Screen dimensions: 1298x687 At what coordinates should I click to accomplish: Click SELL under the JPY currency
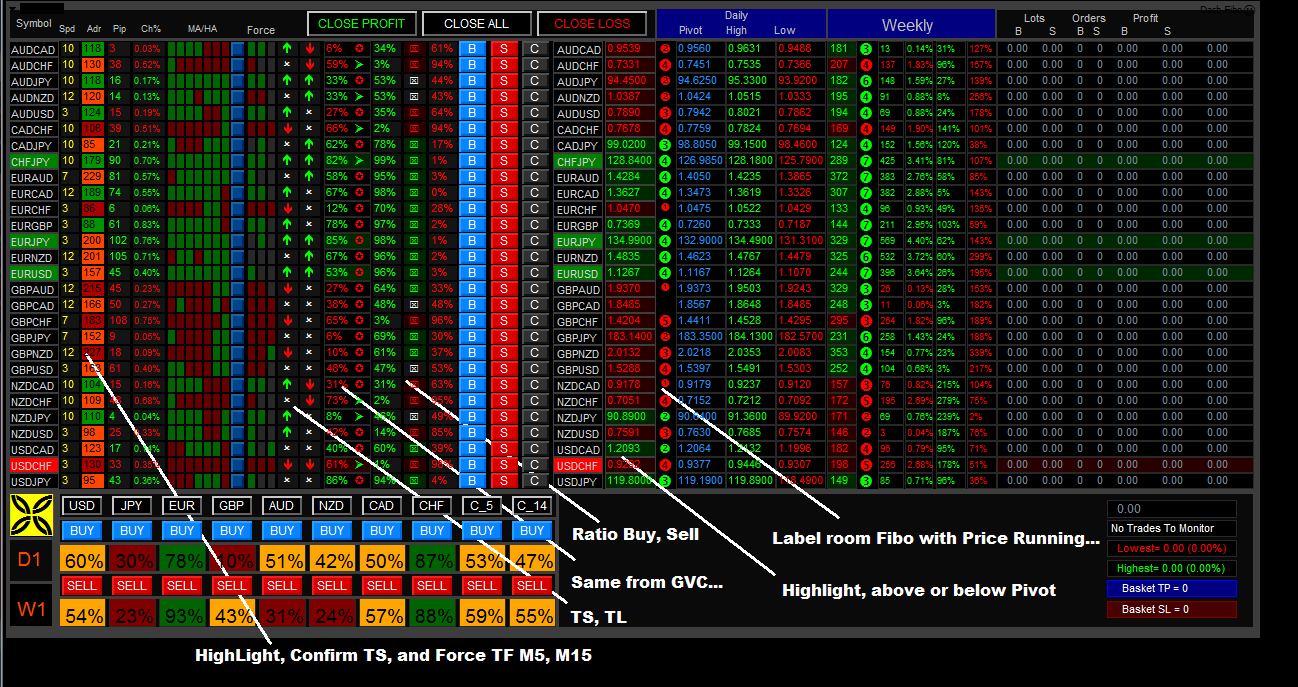click(x=132, y=585)
